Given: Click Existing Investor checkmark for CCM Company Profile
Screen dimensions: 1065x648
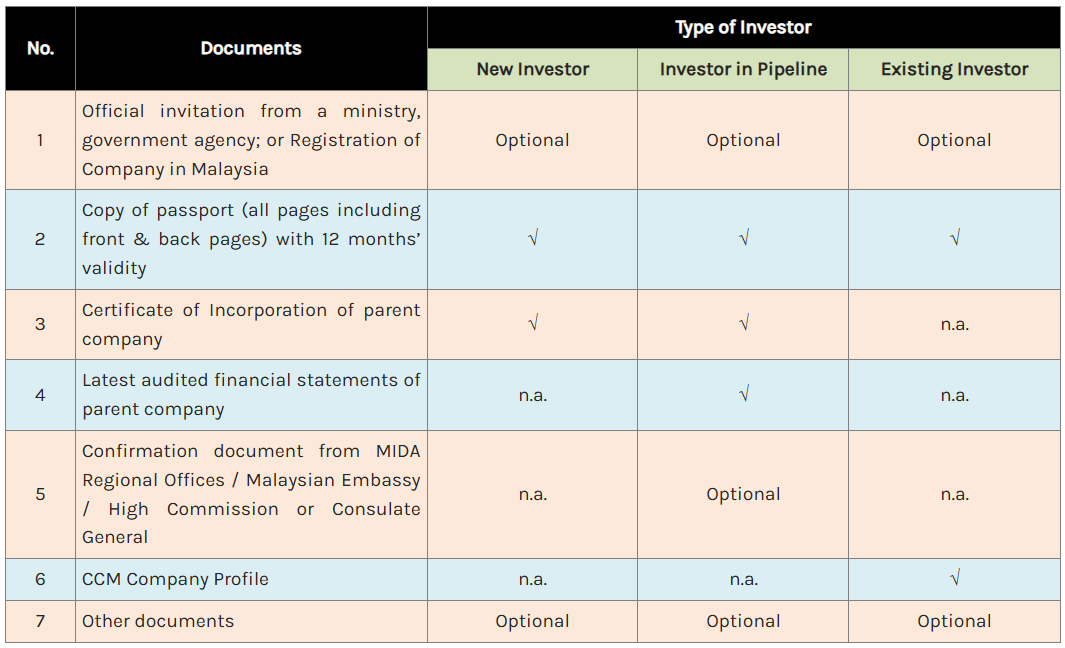Looking at the screenshot, I should (955, 579).
